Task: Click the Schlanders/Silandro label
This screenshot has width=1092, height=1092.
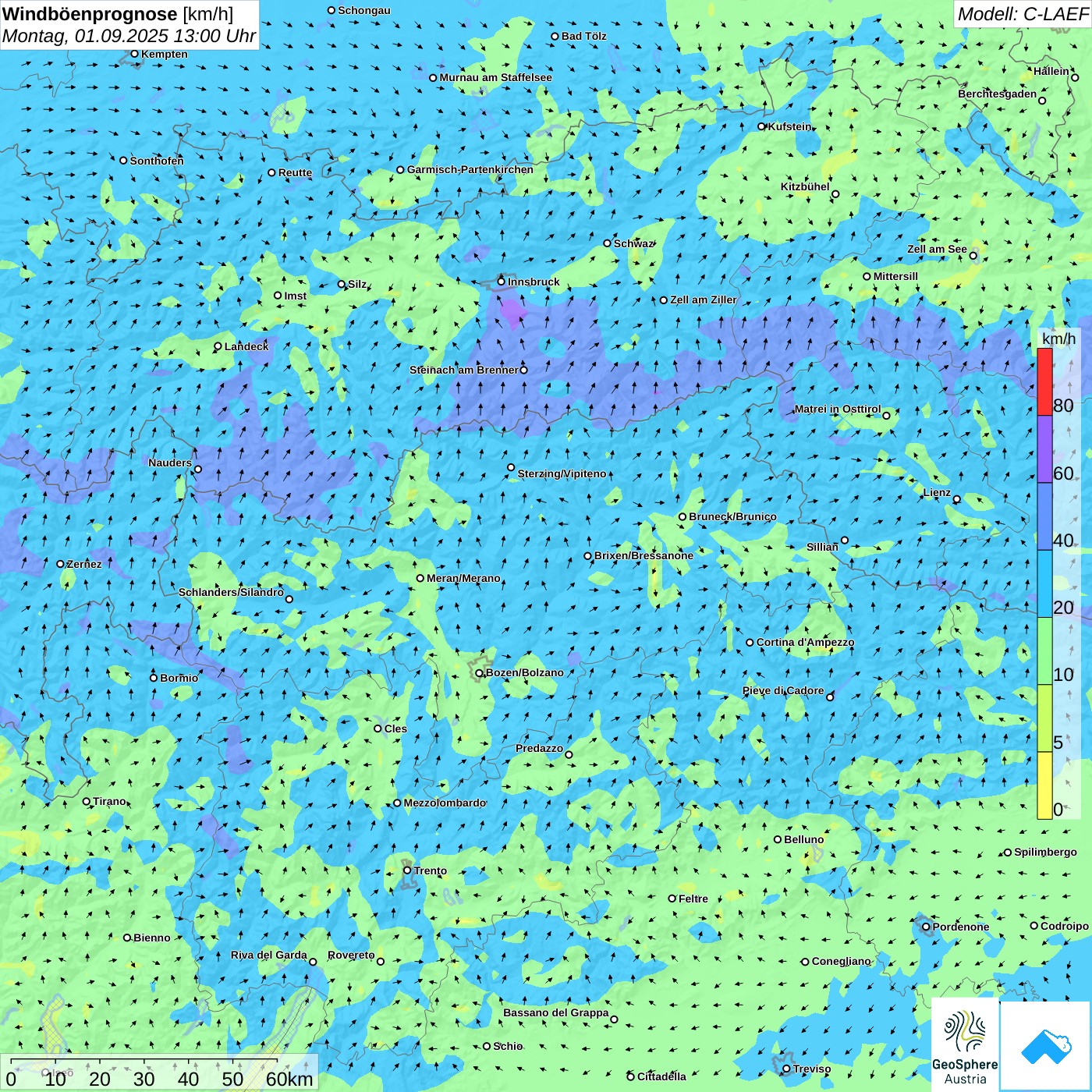Action: (231, 592)
